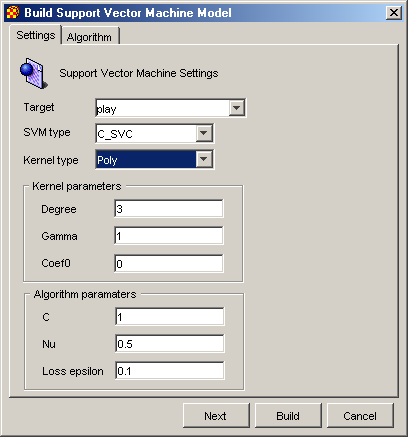Click the 'SVM type' label
Image resolution: width=408 pixels, height=437 pixels.
(47, 133)
